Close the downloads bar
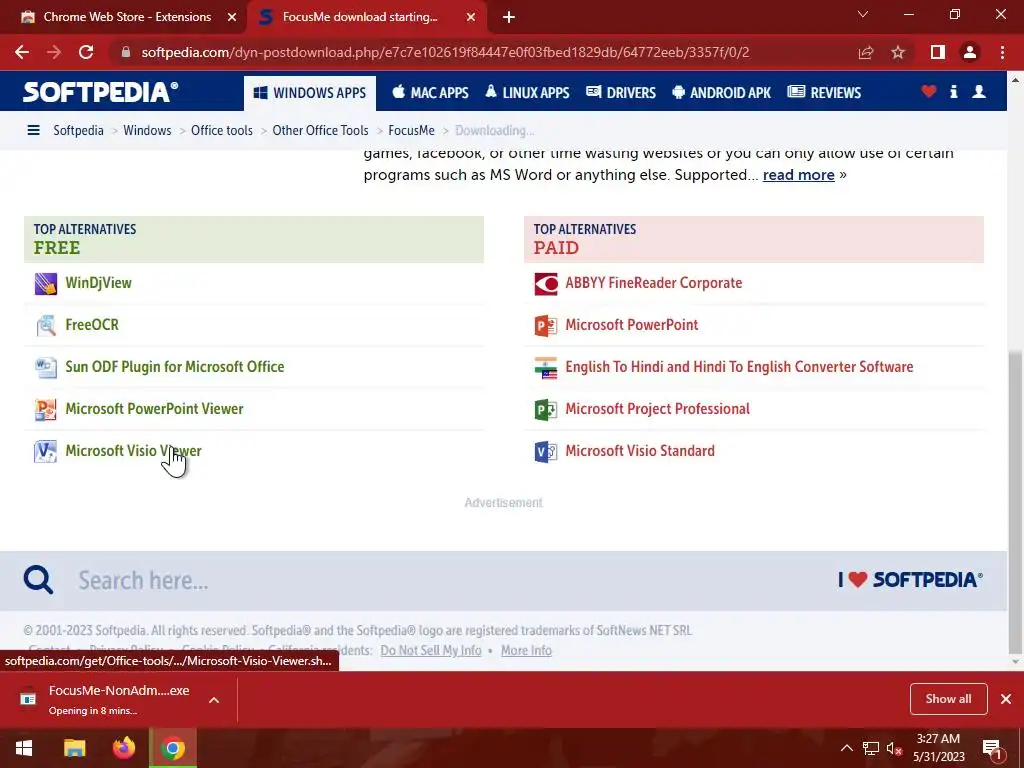 pos(1006,699)
